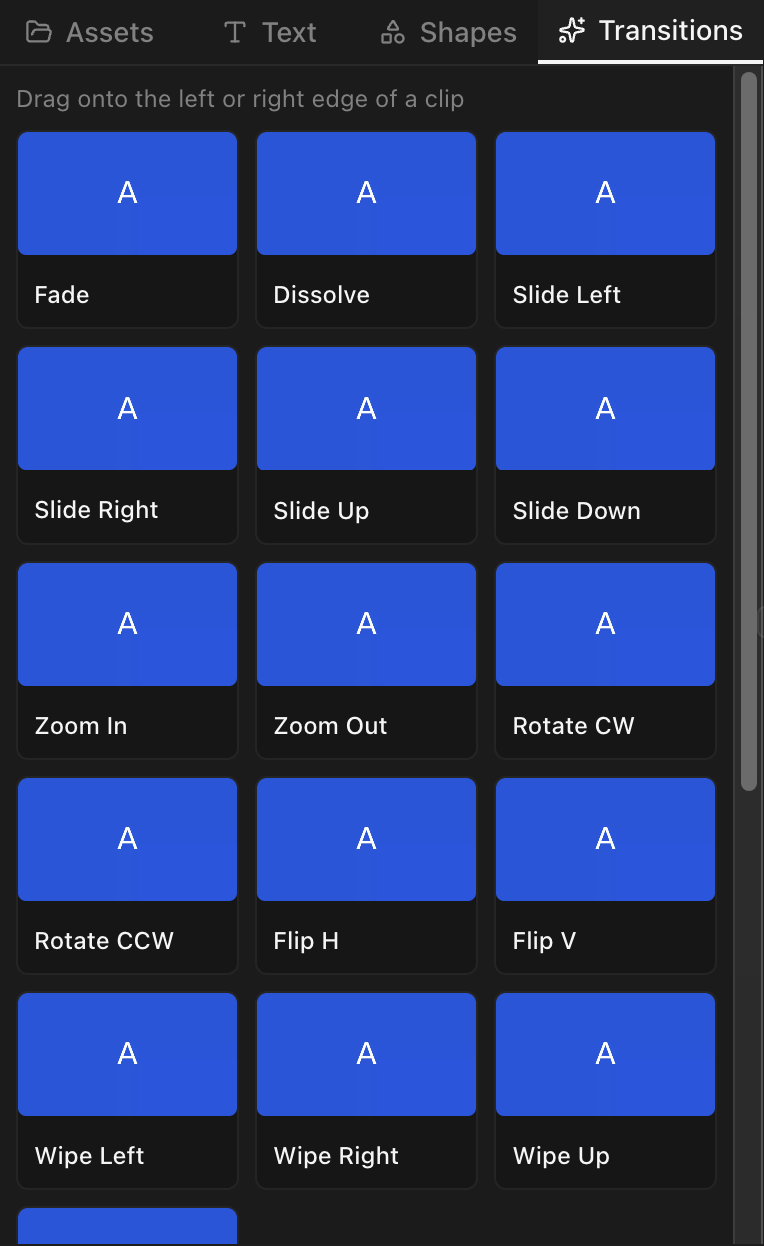This screenshot has height=1246, width=764.
Task: Click the Assets folder icon
Action: pos(39,32)
